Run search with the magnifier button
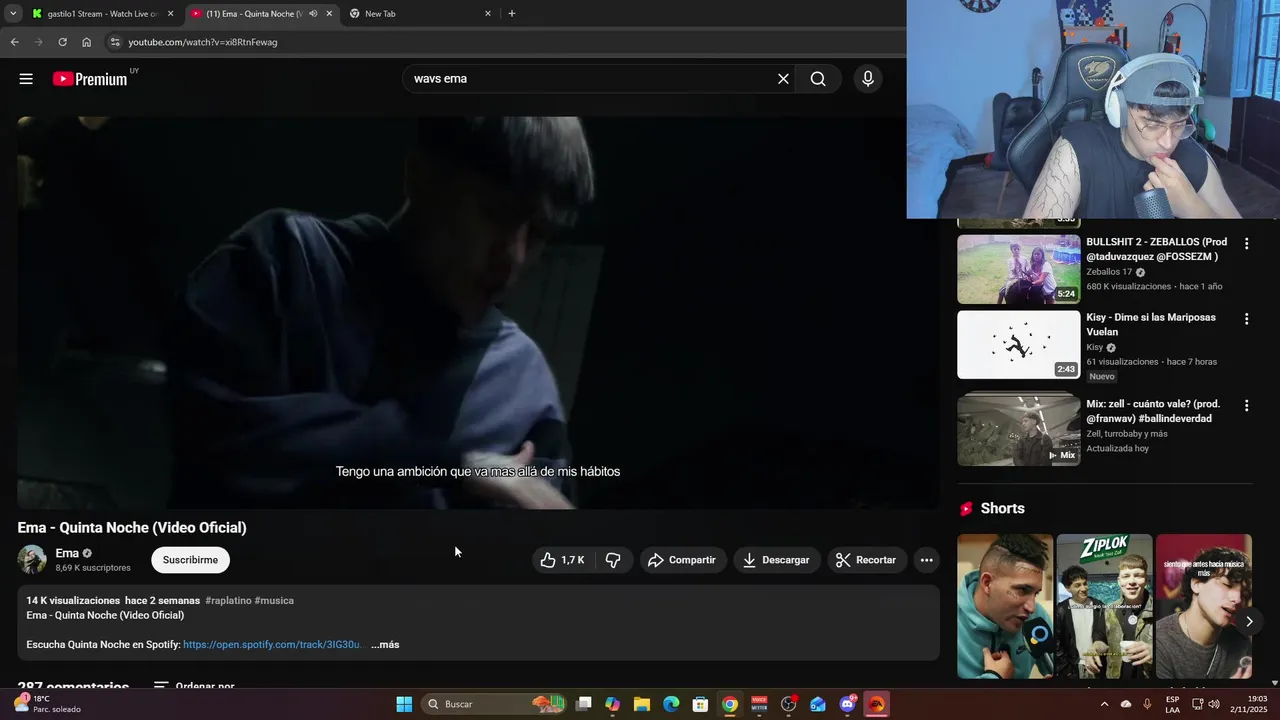Screen dimensions: 1280x720 tap(818, 79)
